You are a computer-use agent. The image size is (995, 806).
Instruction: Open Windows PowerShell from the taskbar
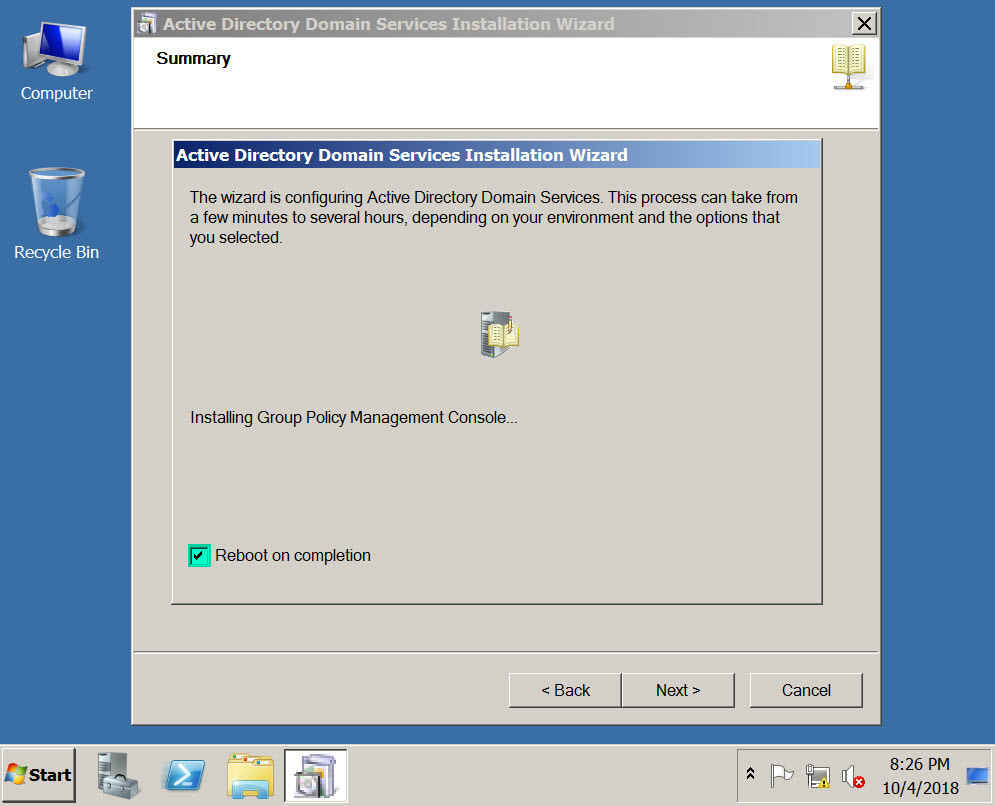point(184,775)
